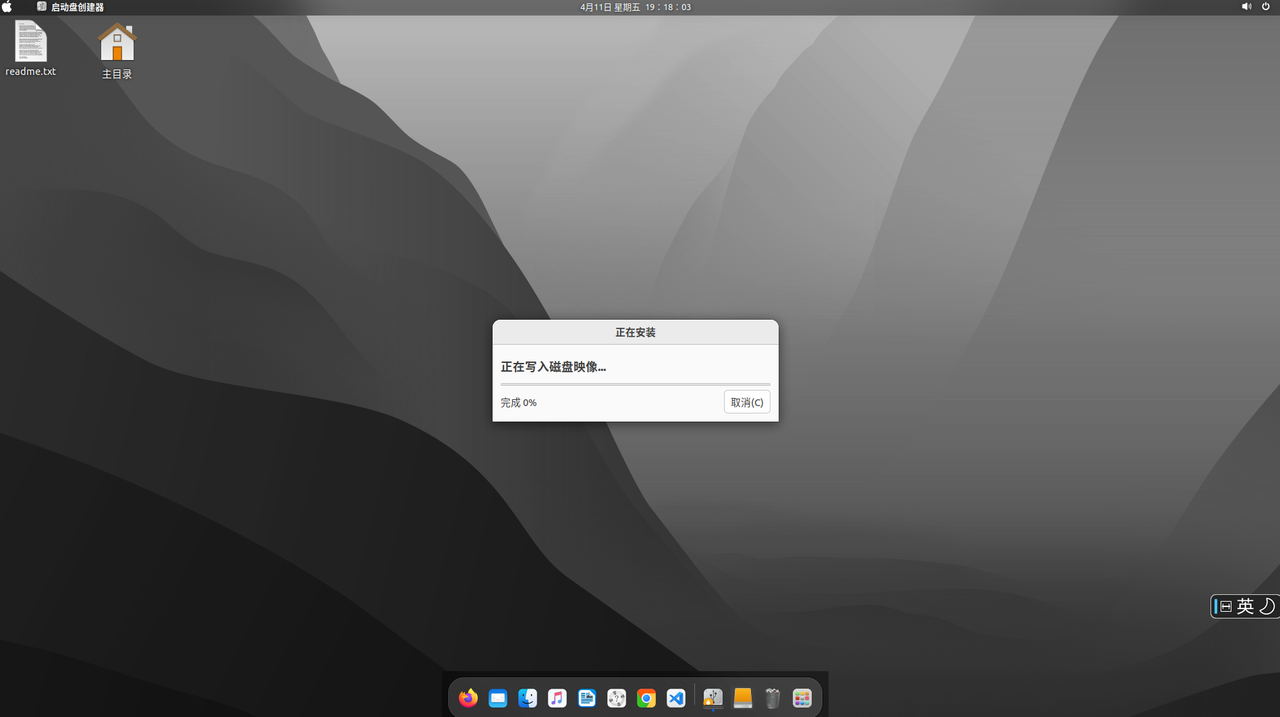
Task: Toggle the 英 input method language indicator
Action: (1244, 606)
